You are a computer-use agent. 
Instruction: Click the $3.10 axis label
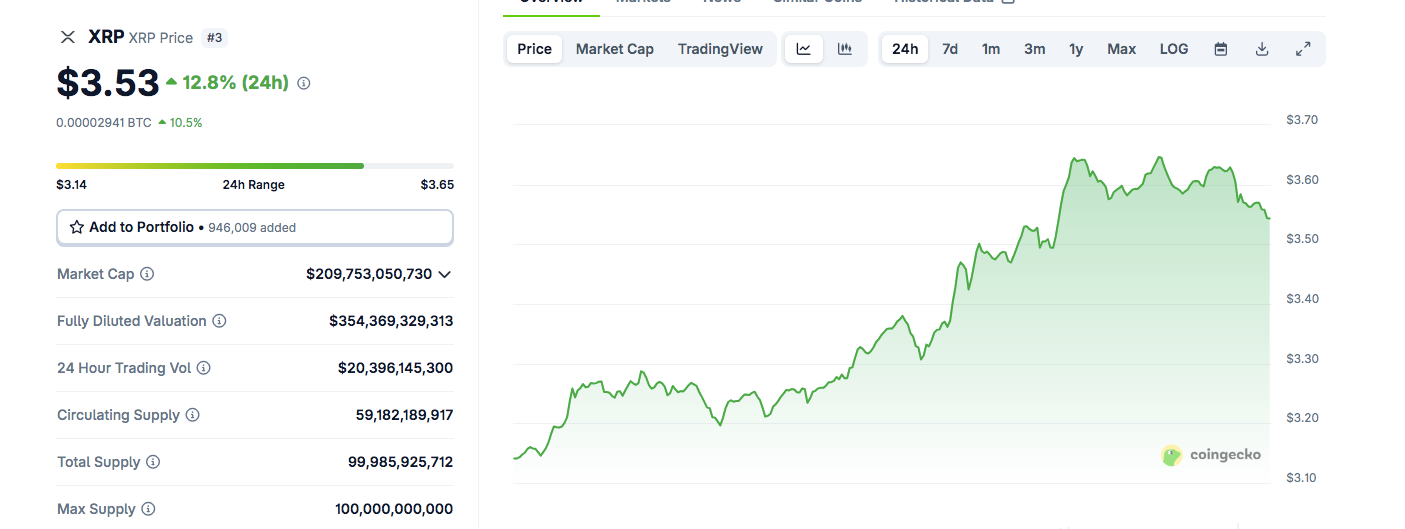pyautogui.click(x=1302, y=477)
